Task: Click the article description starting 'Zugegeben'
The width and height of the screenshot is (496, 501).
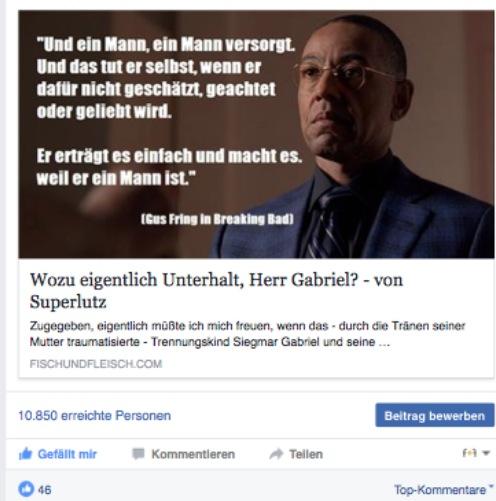Action: click(247, 334)
